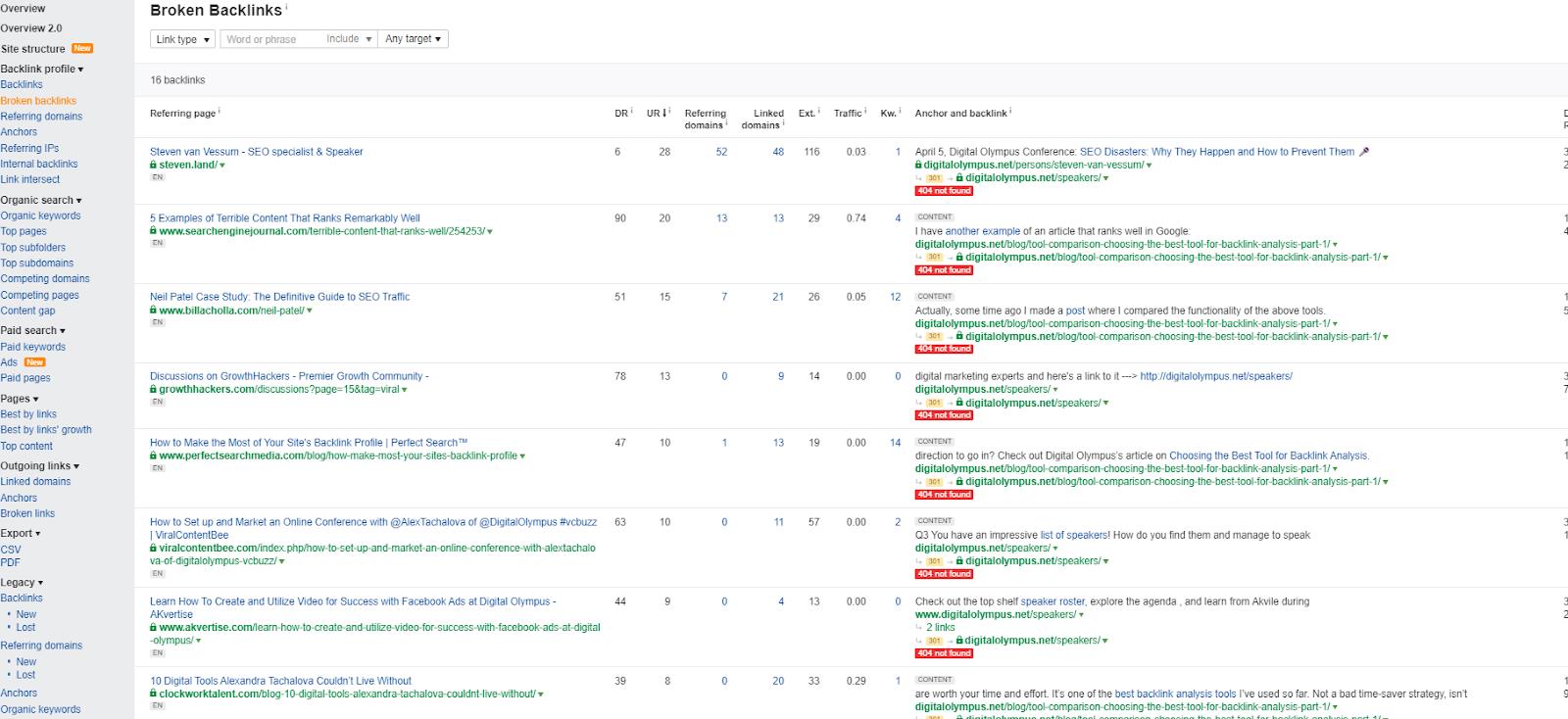Open the Link type dropdown filter
Image resolution: width=1568 pixels, height=719 pixels.
(x=182, y=39)
